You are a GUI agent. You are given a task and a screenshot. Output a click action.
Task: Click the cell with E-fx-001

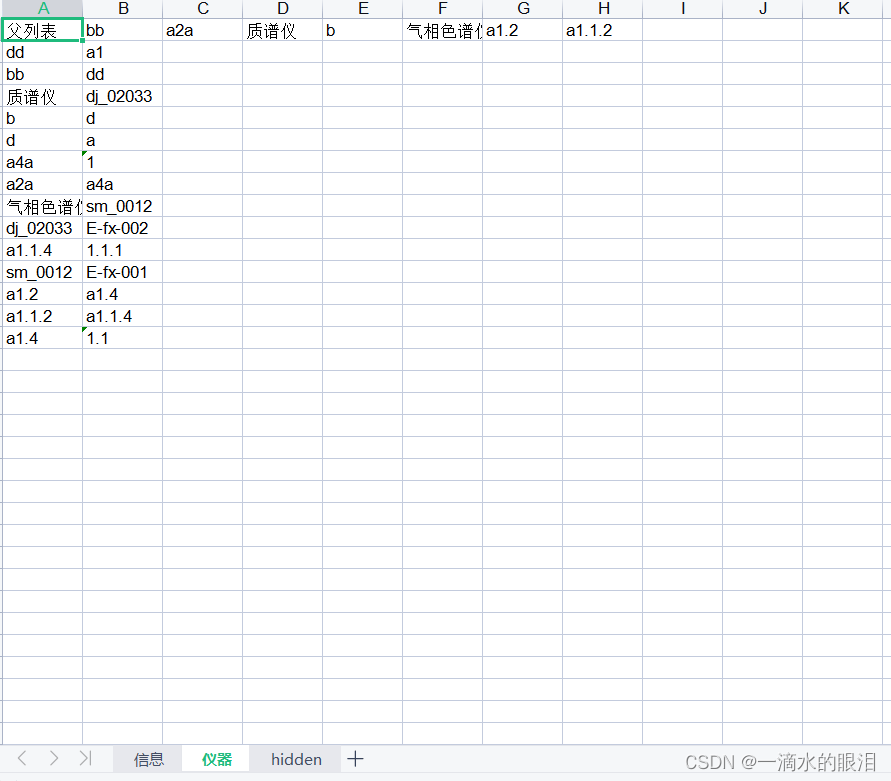pyautogui.click(x=122, y=273)
